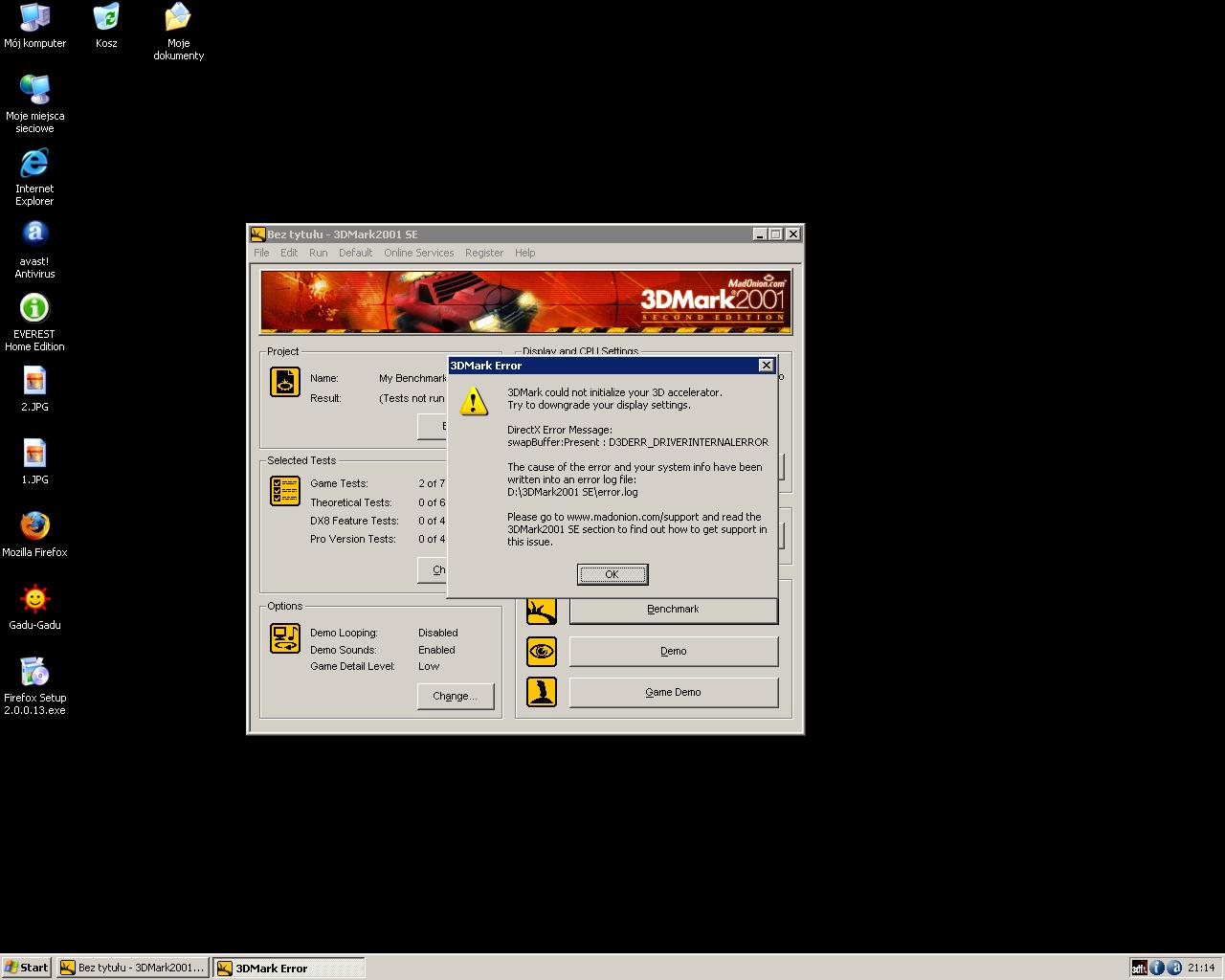The width and height of the screenshot is (1225, 980).
Task: Click 'Theoretical Tests:' label
Action: click(x=351, y=502)
